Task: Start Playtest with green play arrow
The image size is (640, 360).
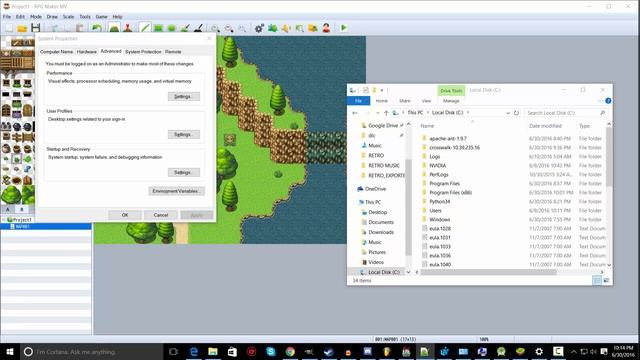Action: [344, 28]
